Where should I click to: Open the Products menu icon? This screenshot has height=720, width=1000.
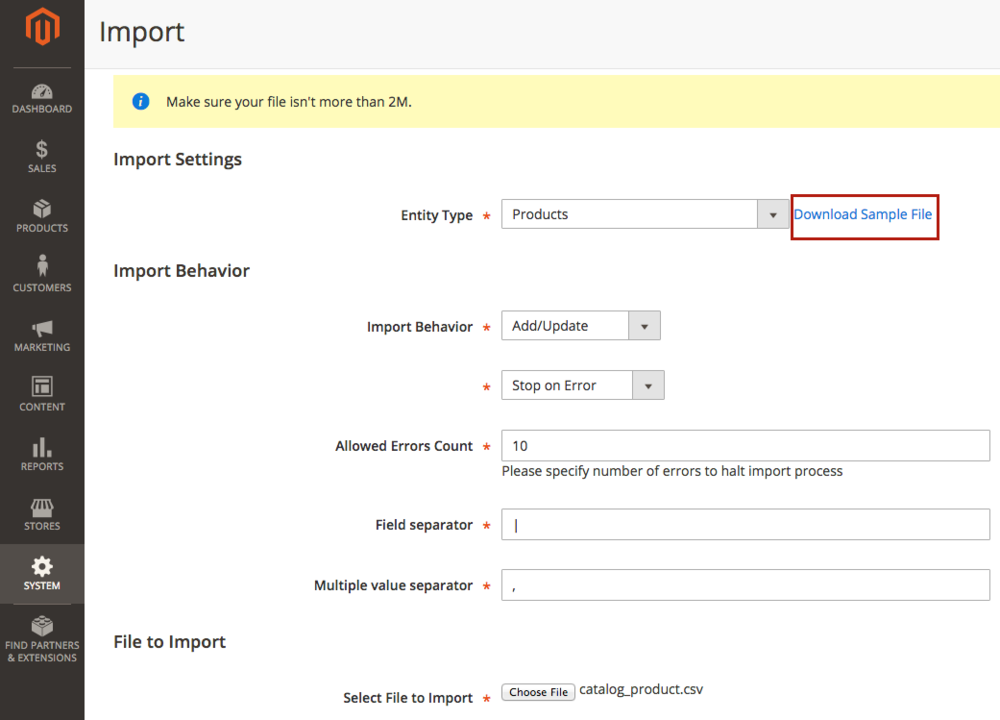click(x=41, y=216)
